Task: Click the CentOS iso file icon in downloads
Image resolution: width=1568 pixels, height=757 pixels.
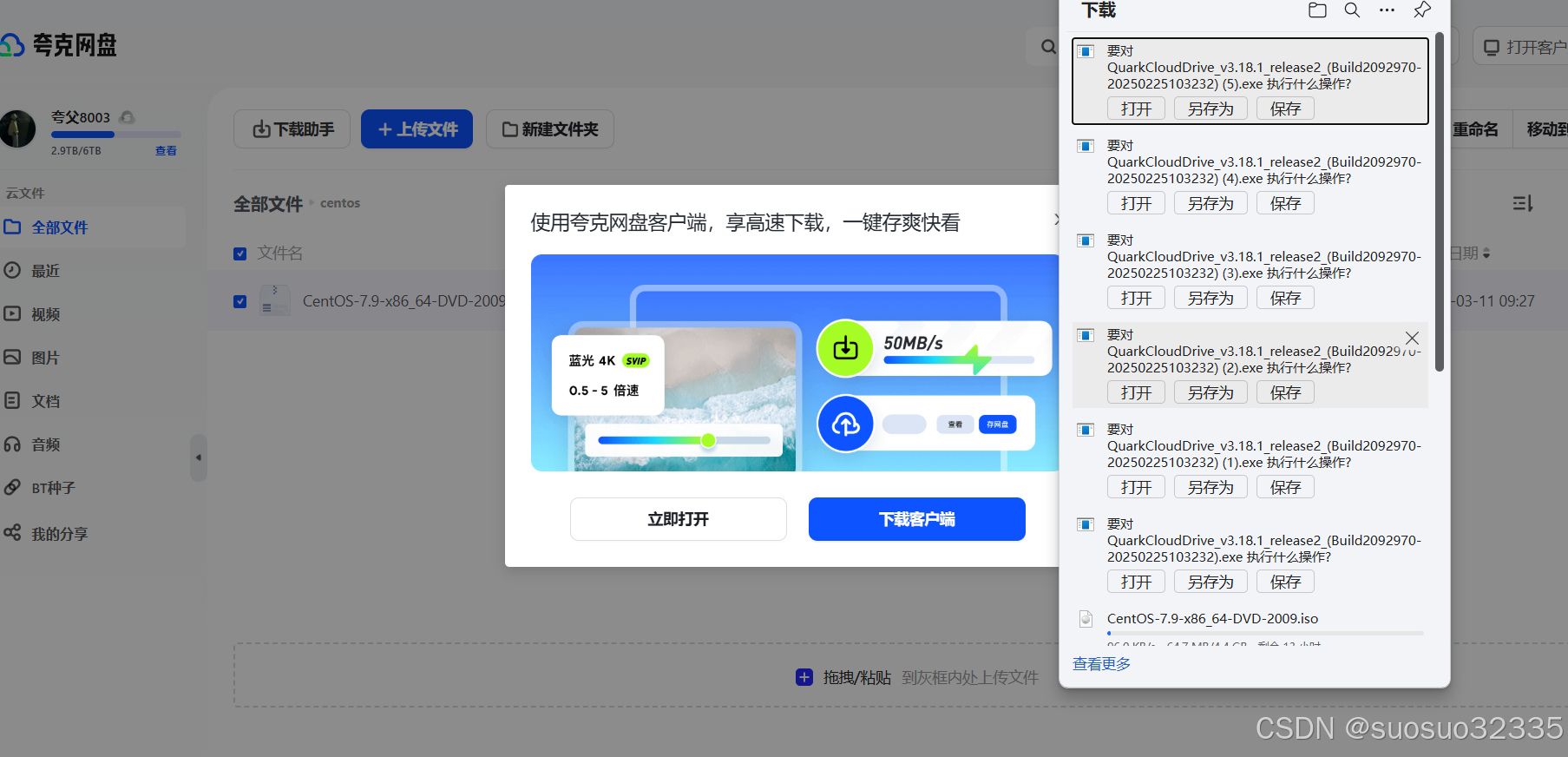Action: [x=1086, y=619]
